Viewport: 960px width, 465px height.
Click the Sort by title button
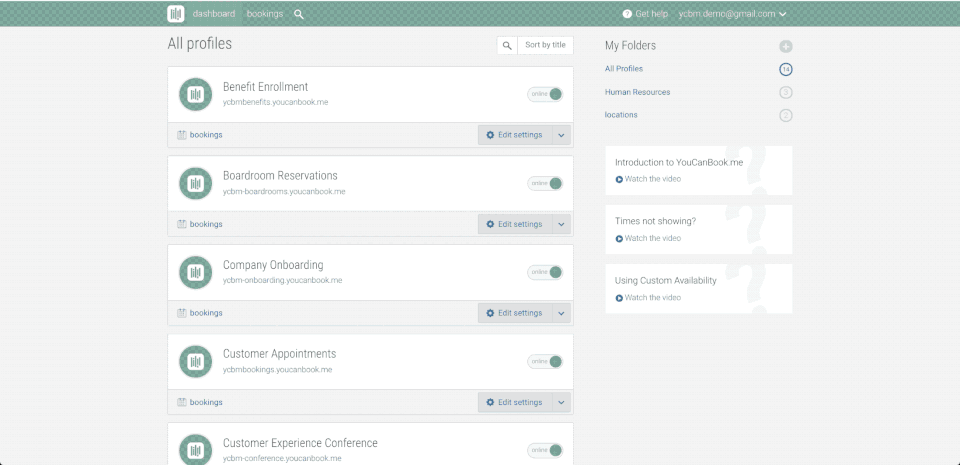[545, 45]
